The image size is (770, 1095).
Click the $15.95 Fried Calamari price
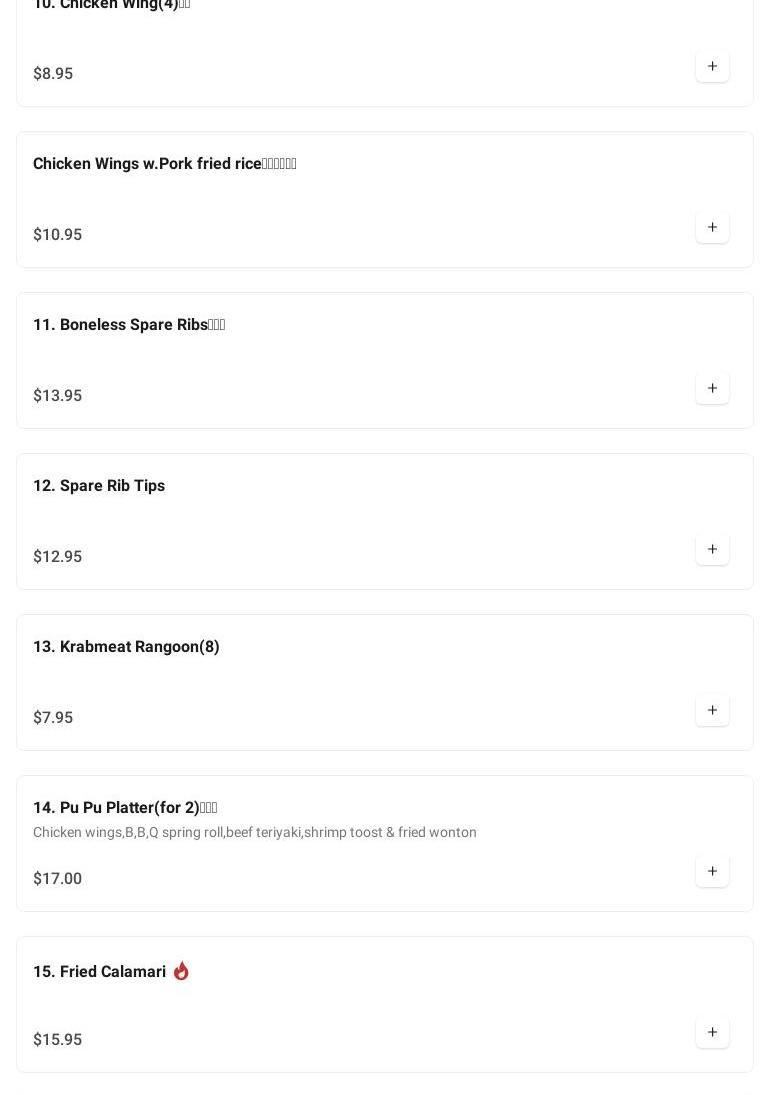[58, 1040]
